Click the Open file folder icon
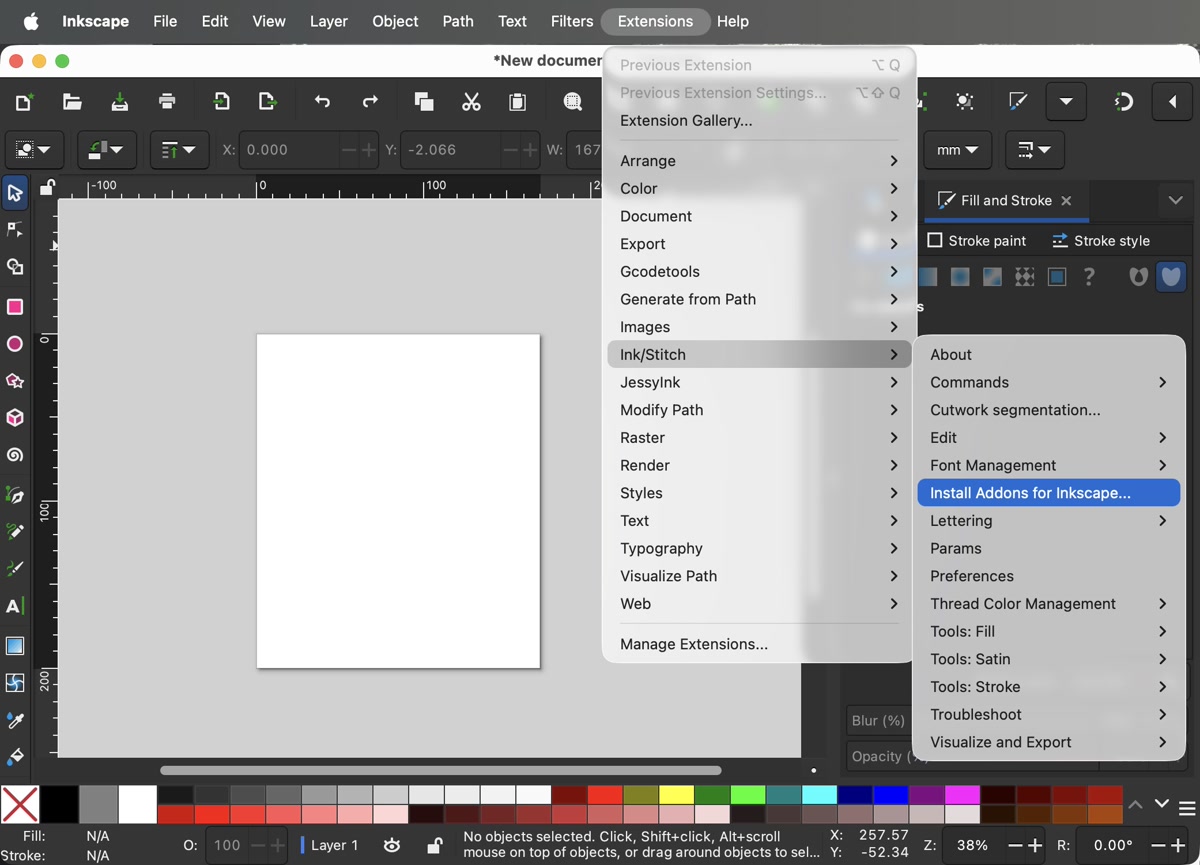 point(72,101)
